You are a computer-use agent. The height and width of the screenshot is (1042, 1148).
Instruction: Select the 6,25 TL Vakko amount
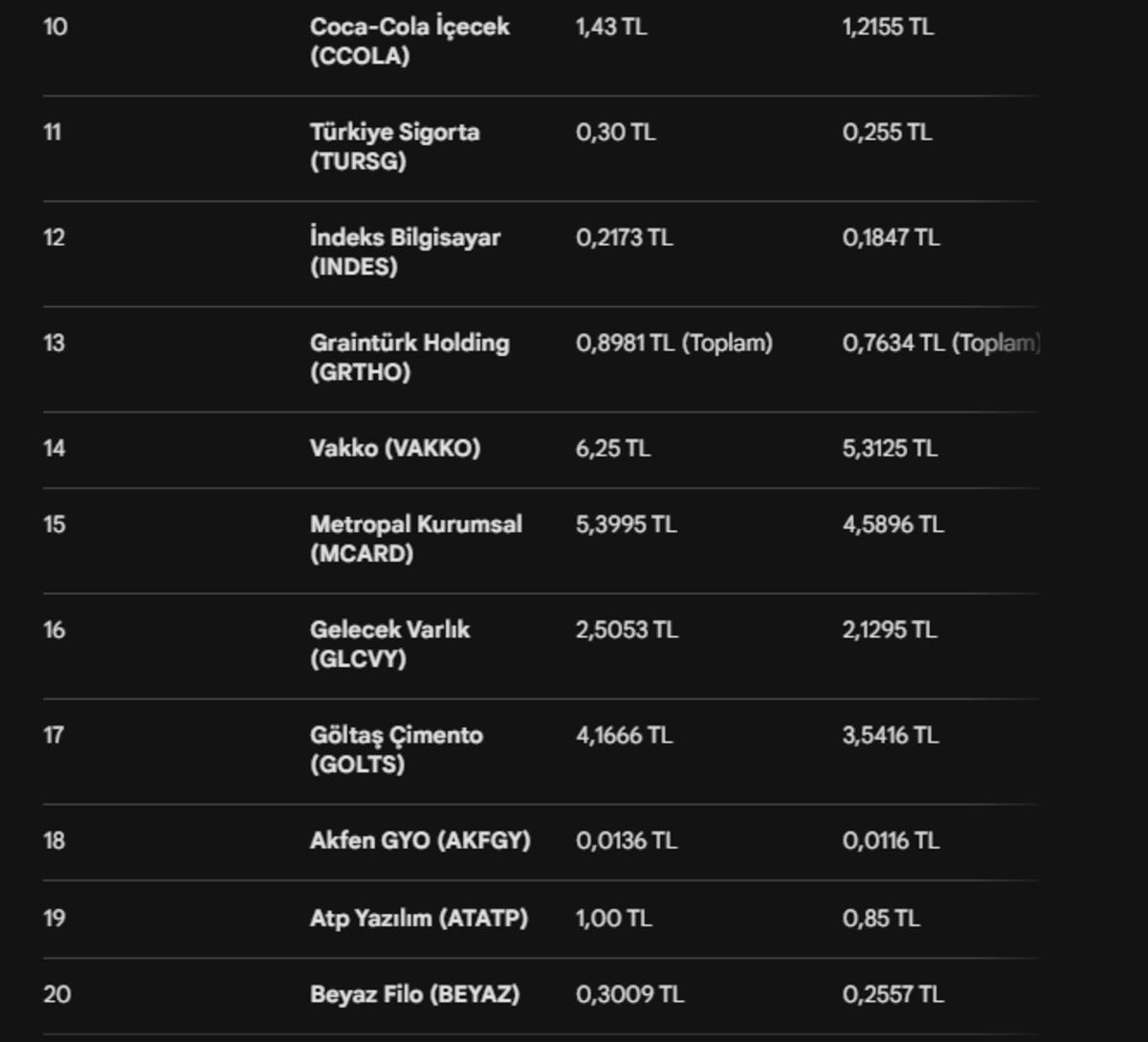click(613, 448)
